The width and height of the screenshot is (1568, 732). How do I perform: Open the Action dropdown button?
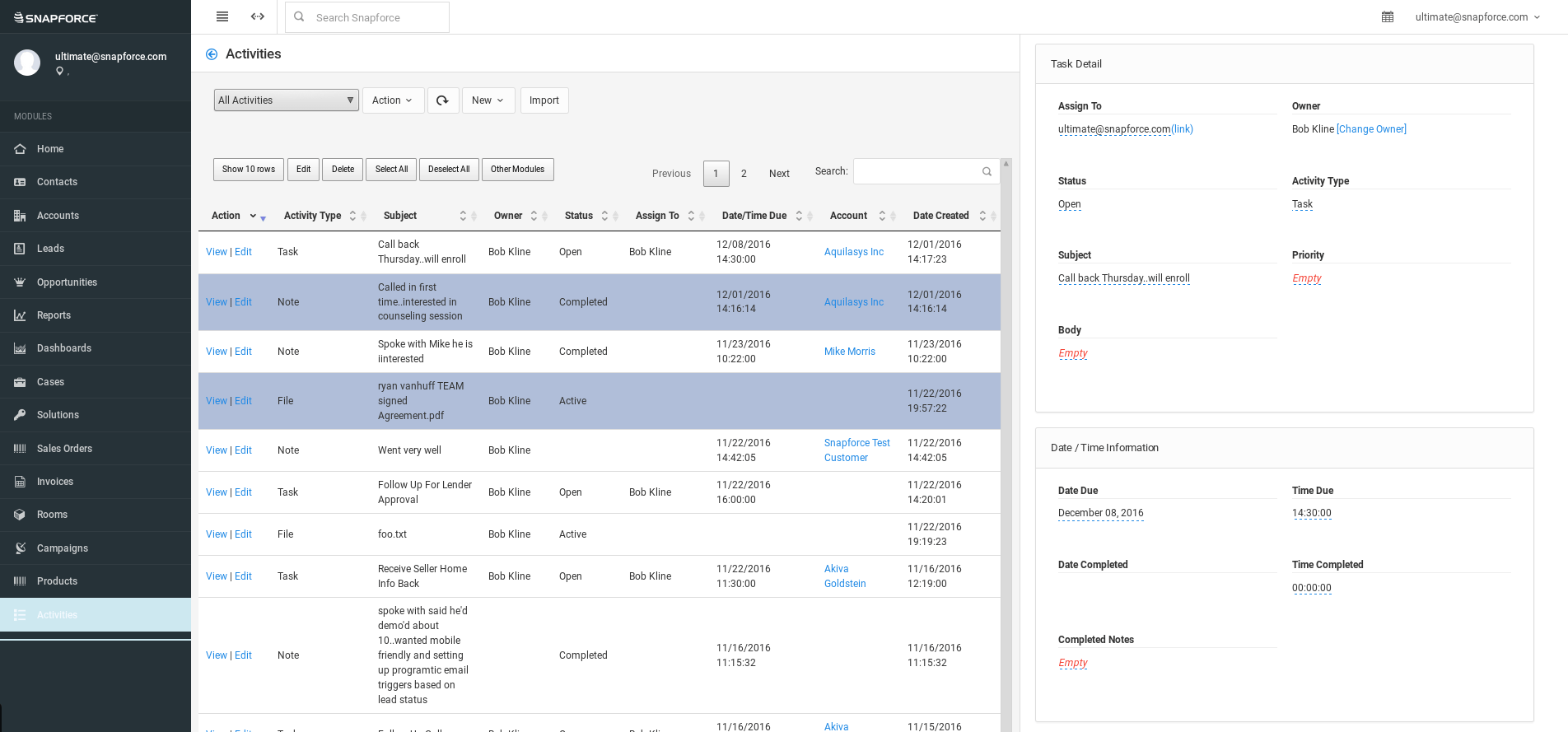pyautogui.click(x=394, y=100)
